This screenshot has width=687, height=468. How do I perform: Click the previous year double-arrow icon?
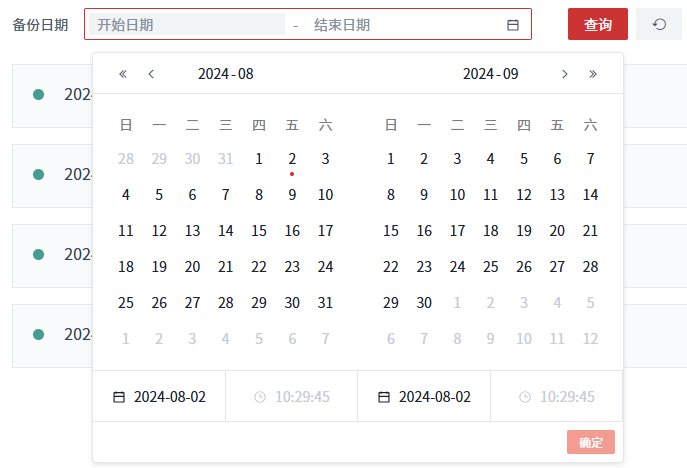pyautogui.click(x=123, y=74)
